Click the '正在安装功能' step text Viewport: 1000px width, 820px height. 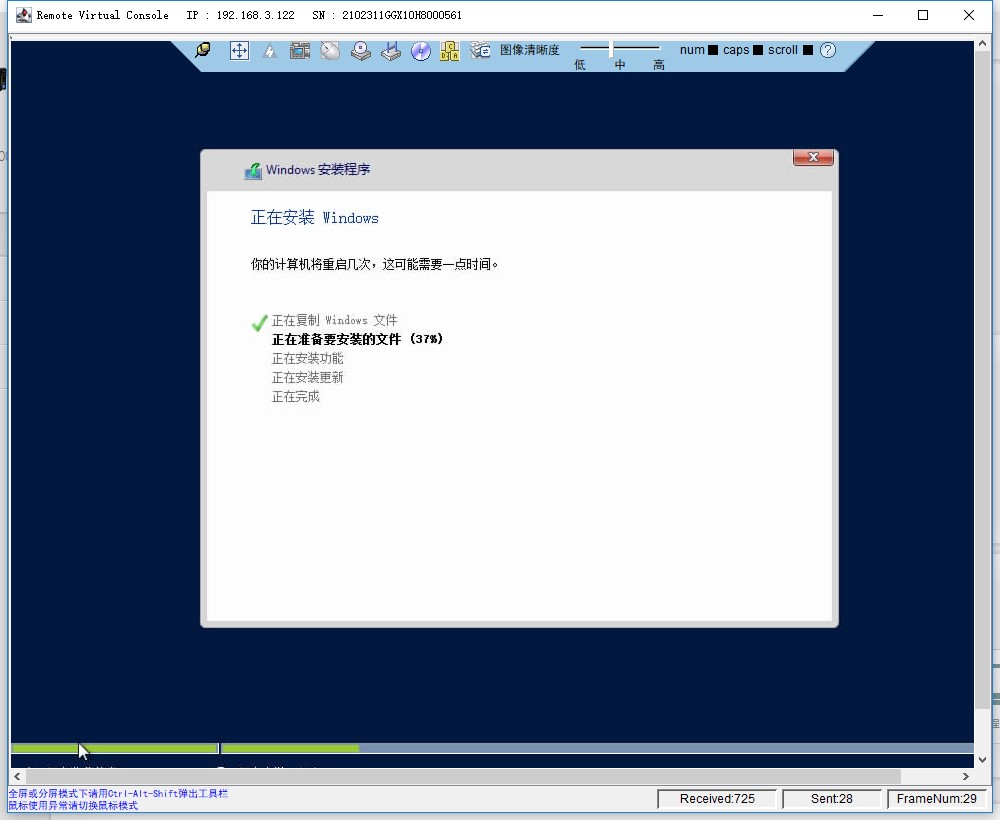[307, 358]
